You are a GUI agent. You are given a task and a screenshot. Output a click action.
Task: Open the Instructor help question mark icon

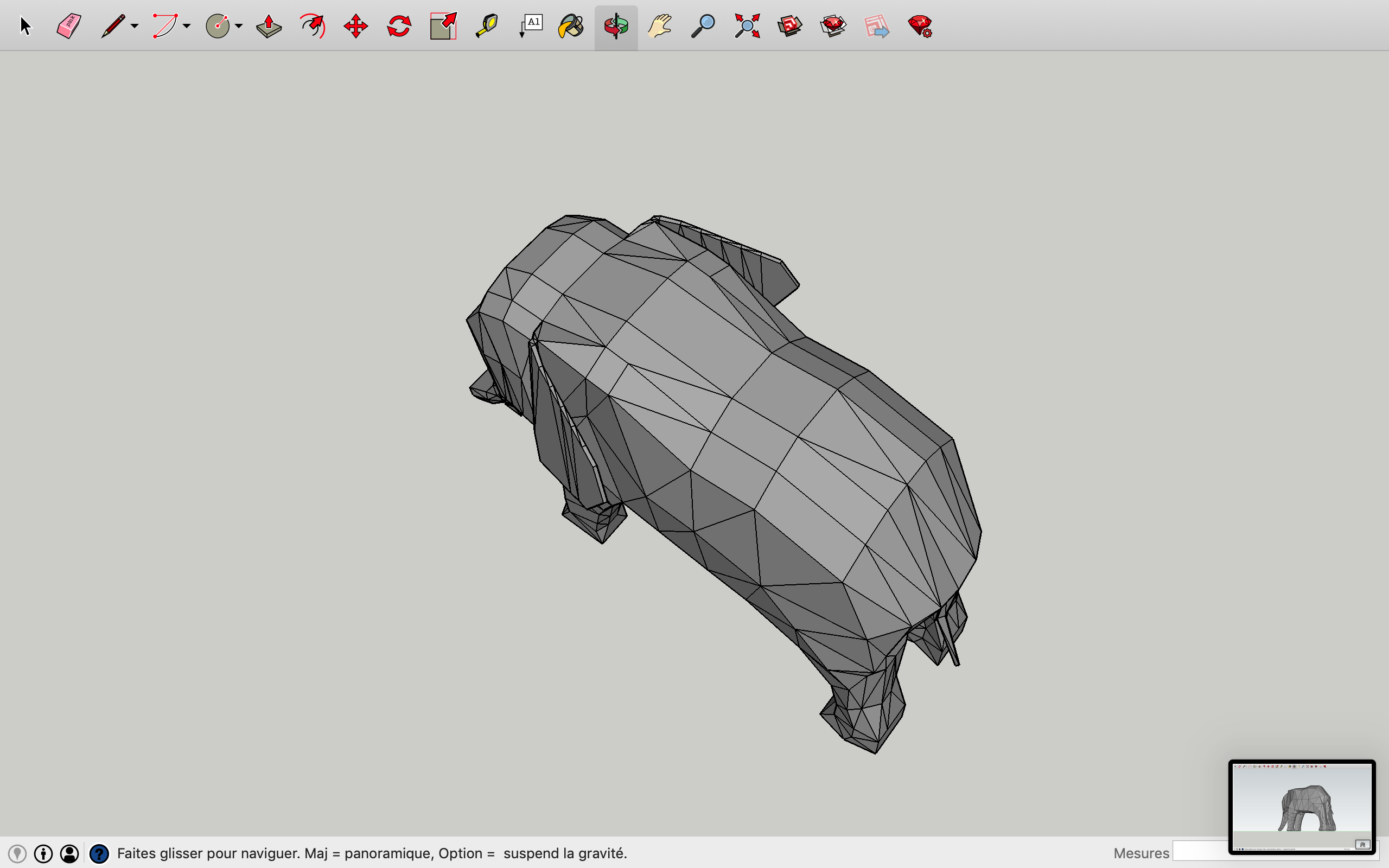click(99, 854)
